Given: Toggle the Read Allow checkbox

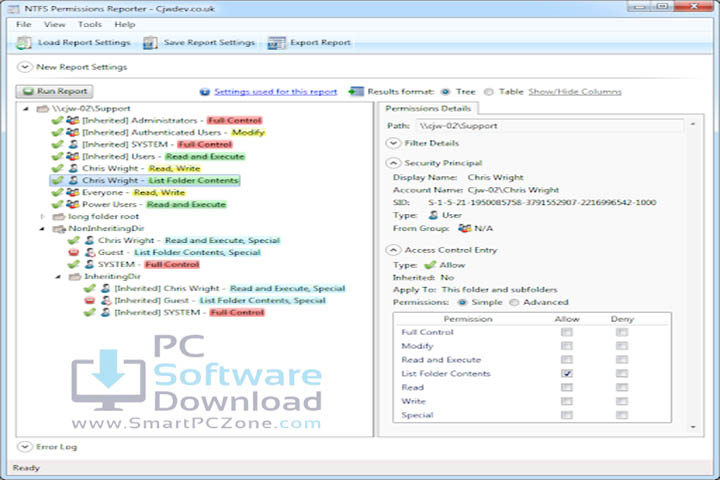Looking at the screenshot, I should click(x=567, y=387).
